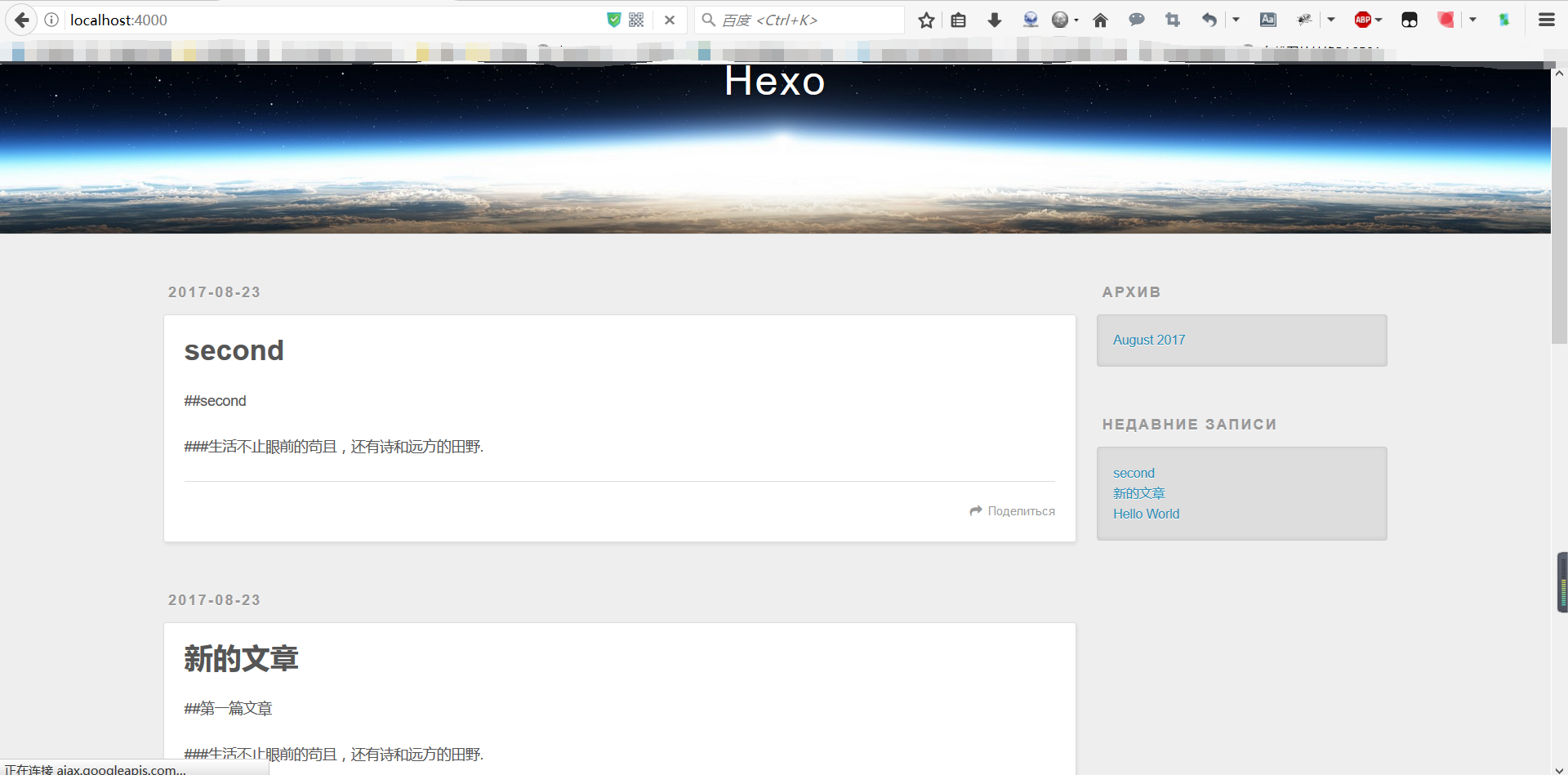Click the green shield icon in address bar
1568x775 pixels.
pyautogui.click(x=614, y=20)
